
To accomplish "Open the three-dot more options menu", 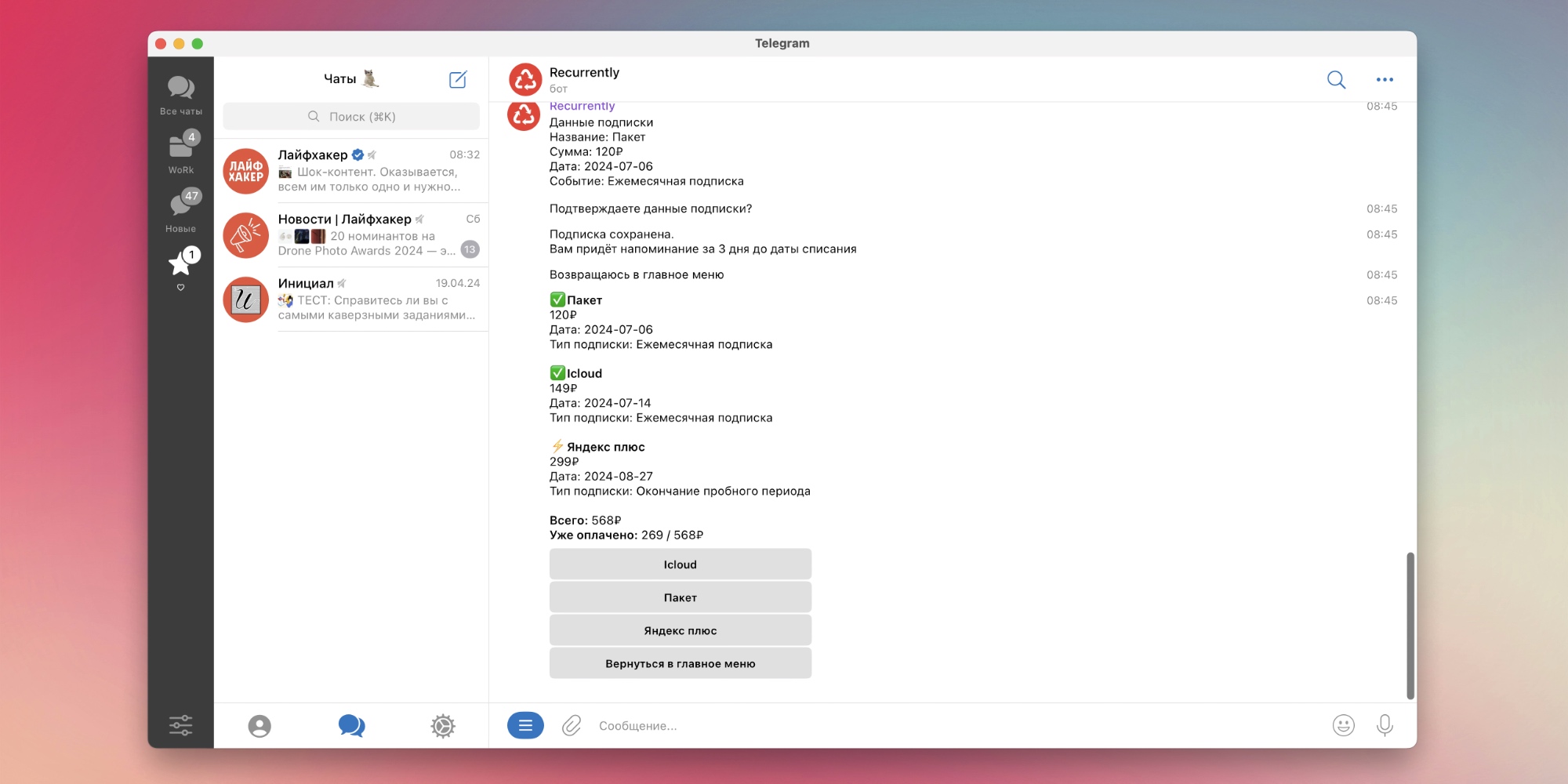I will tap(1385, 79).
